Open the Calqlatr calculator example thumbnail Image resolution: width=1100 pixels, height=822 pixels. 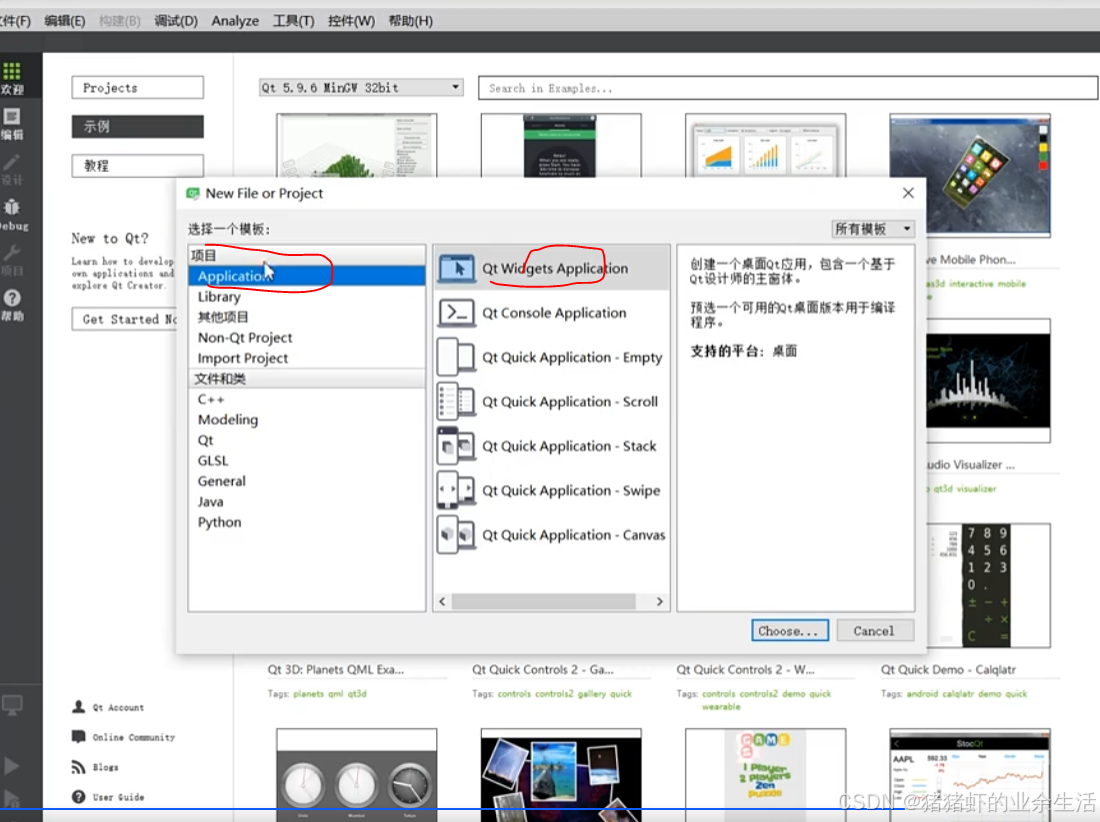pyautogui.click(x=988, y=585)
